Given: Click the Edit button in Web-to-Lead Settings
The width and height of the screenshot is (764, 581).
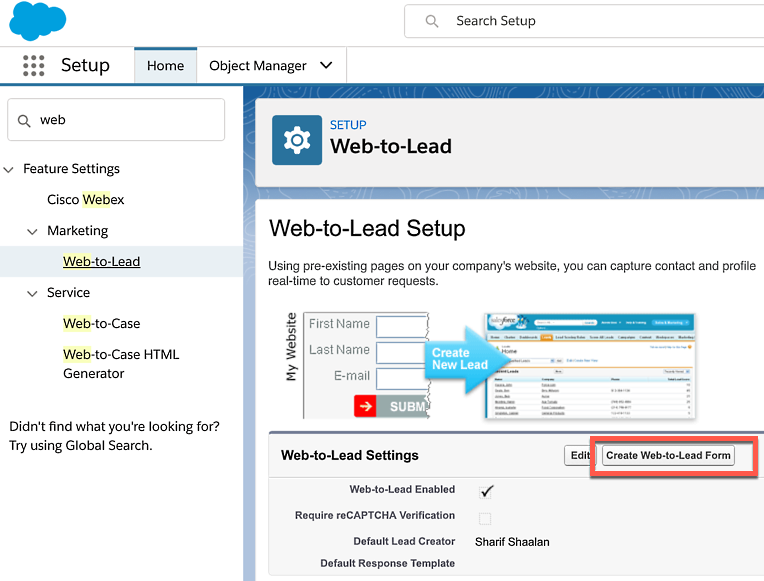Looking at the screenshot, I should (x=578, y=456).
